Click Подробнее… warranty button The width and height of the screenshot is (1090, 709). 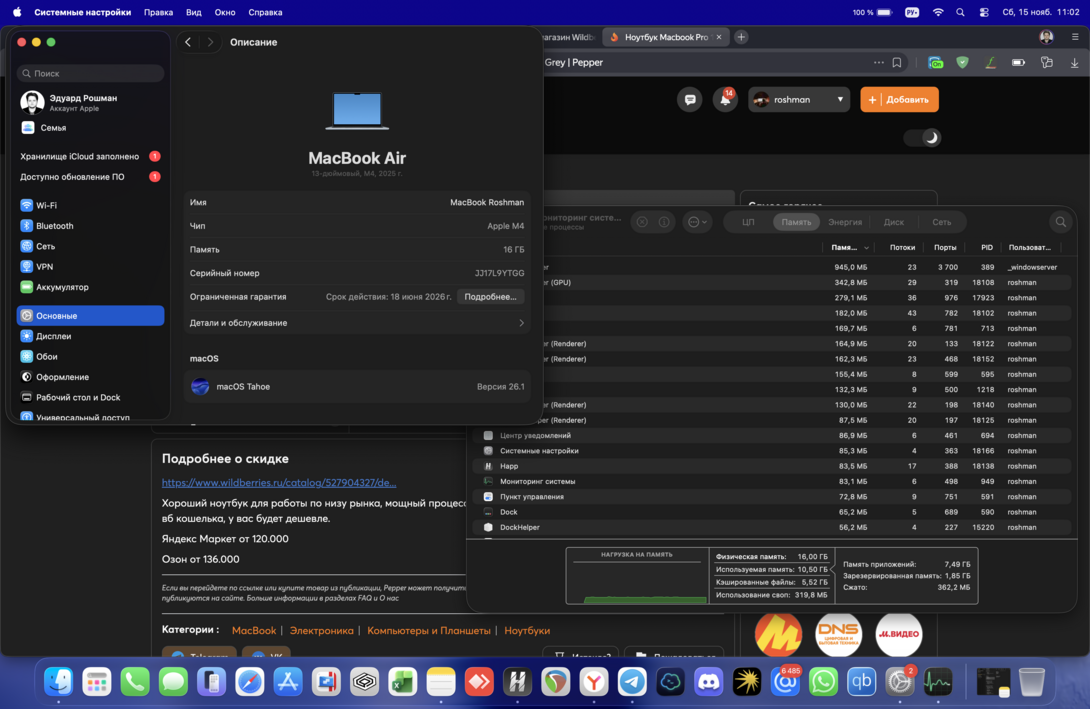(x=491, y=297)
